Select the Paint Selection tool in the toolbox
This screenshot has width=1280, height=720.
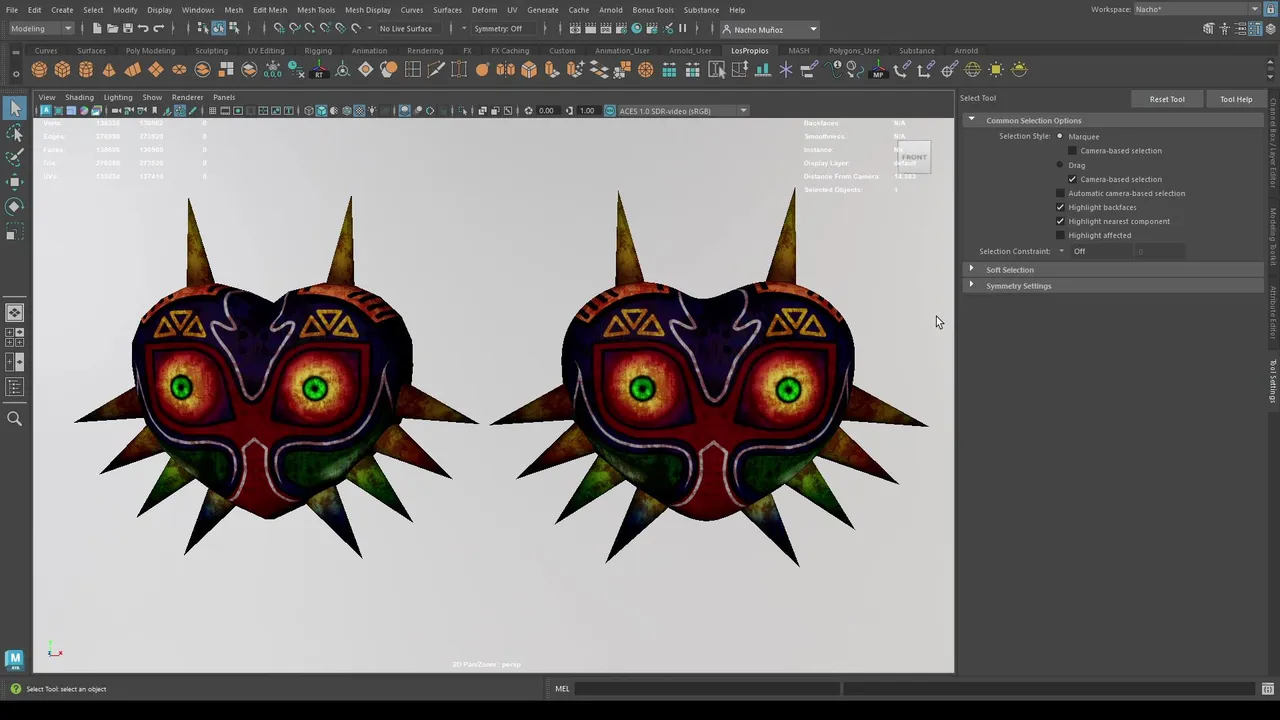pos(14,157)
